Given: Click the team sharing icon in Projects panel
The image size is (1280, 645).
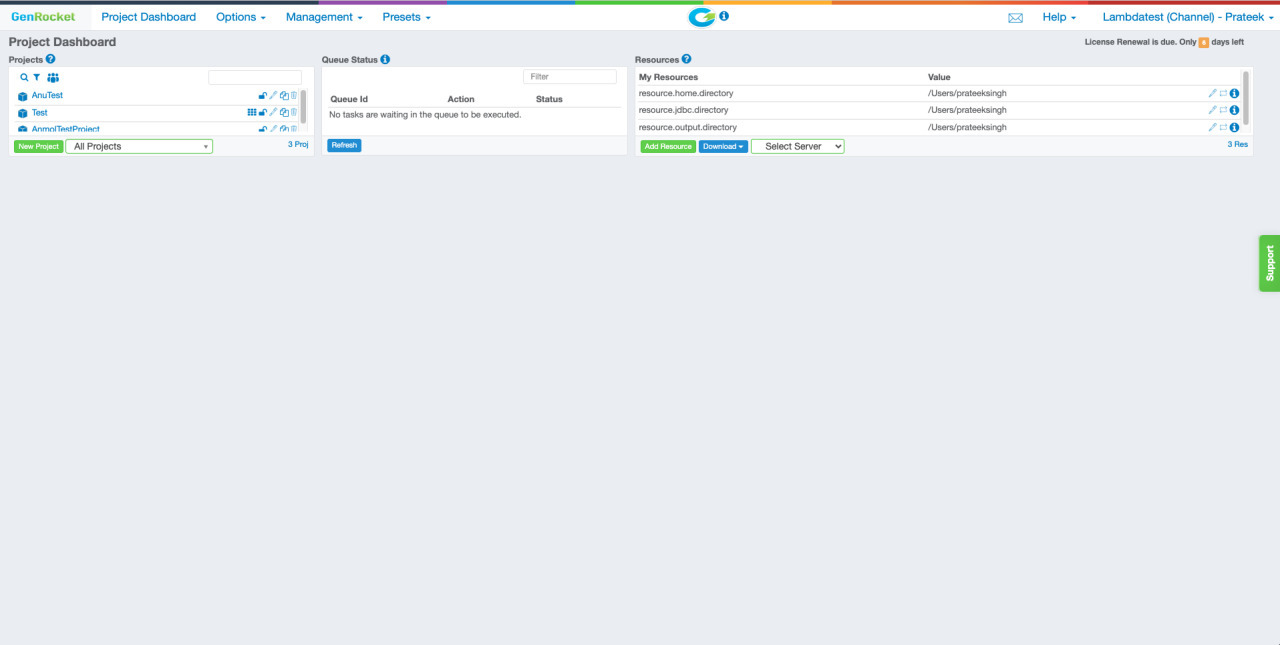Looking at the screenshot, I should click(x=52, y=77).
